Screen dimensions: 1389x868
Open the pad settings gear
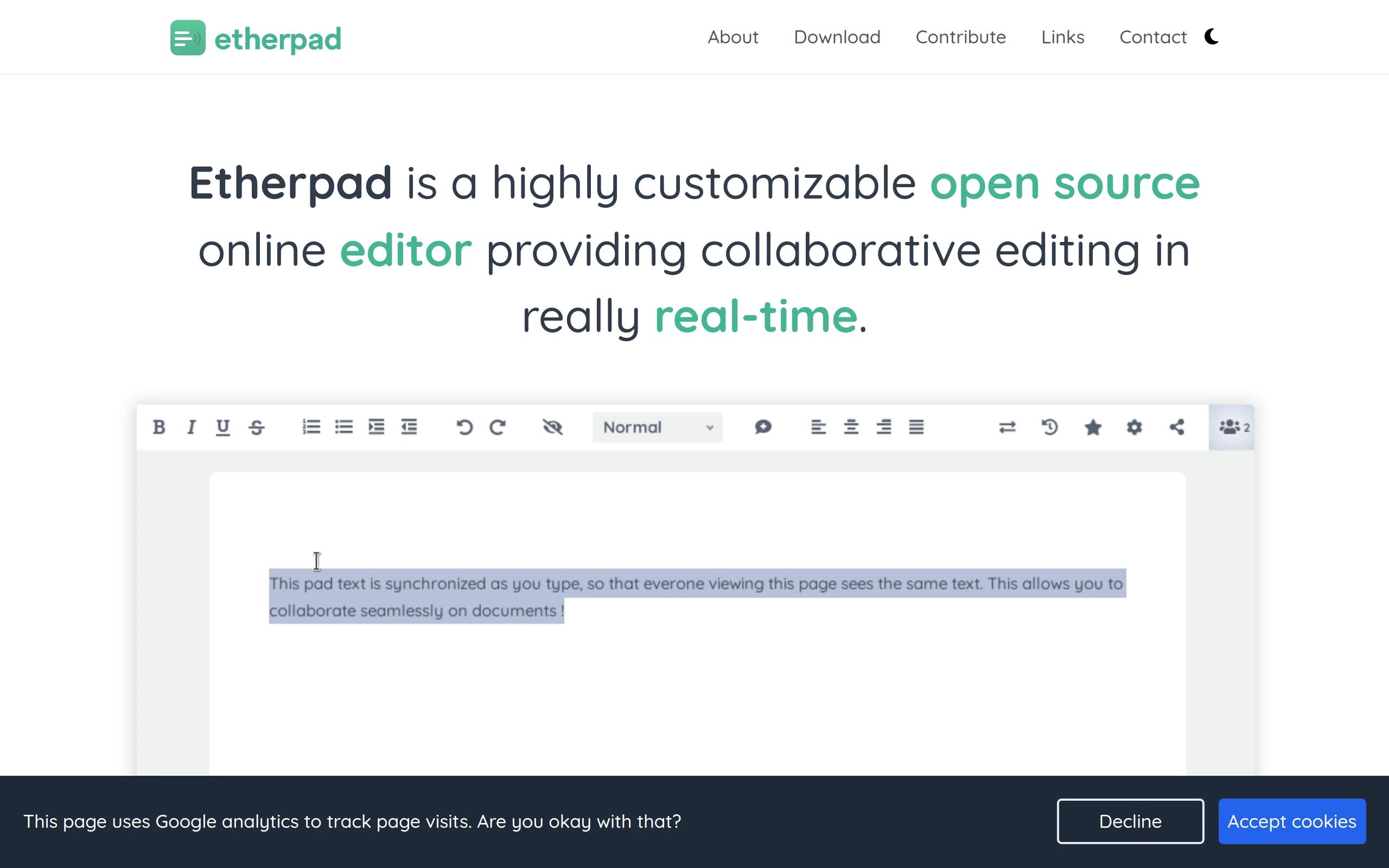[x=1134, y=427]
